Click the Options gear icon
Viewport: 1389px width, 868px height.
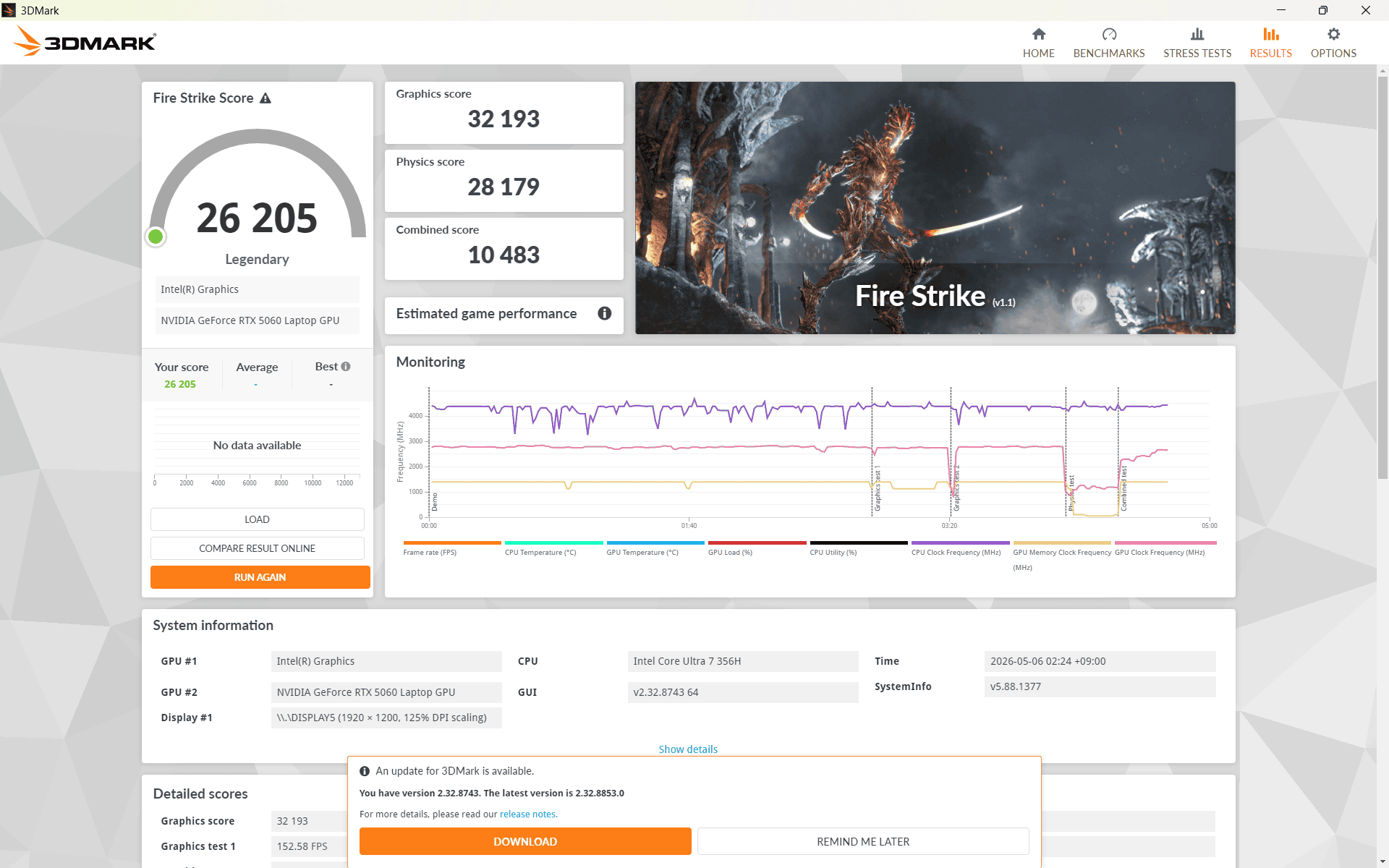tap(1333, 34)
